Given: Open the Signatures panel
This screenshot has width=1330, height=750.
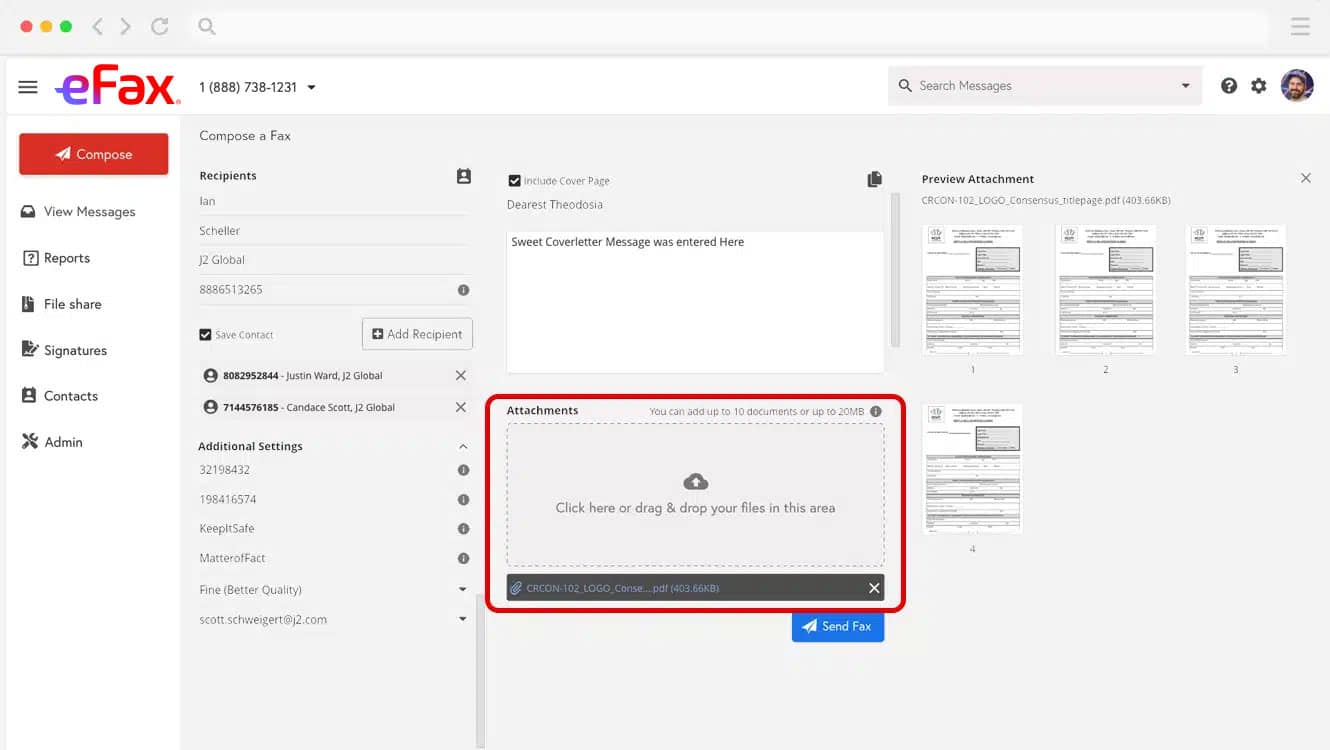Looking at the screenshot, I should (x=75, y=349).
